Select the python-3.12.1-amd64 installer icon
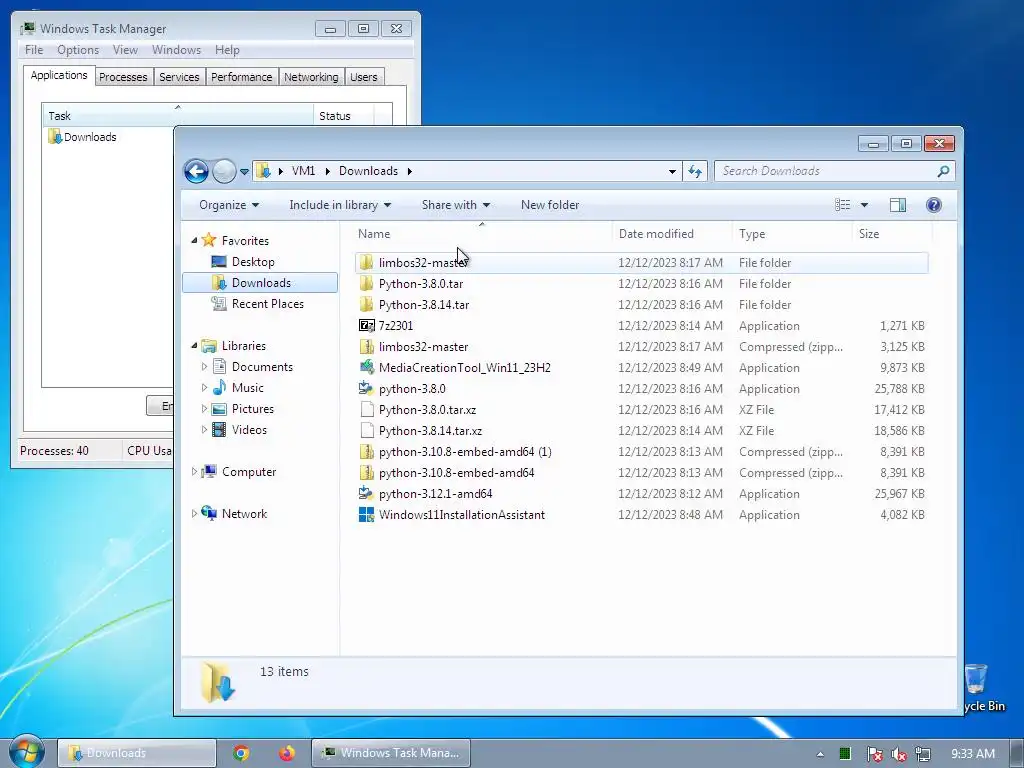This screenshot has width=1024, height=768. click(x=366, y=494)
